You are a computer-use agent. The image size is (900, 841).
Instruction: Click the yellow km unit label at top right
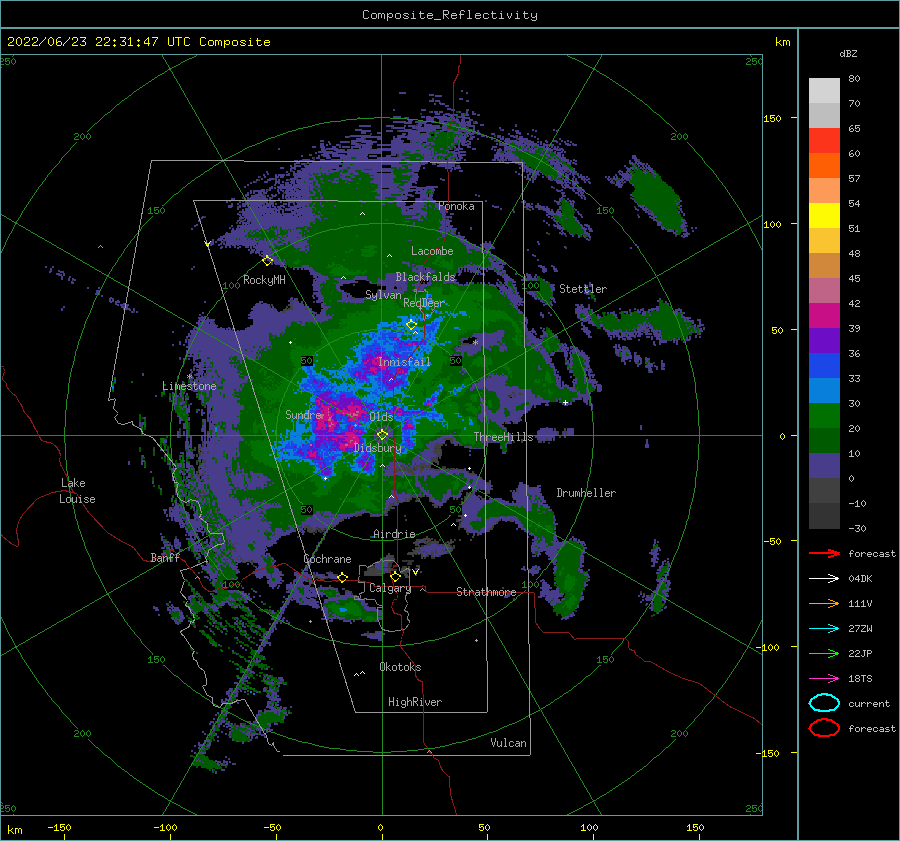click(782, 42)
